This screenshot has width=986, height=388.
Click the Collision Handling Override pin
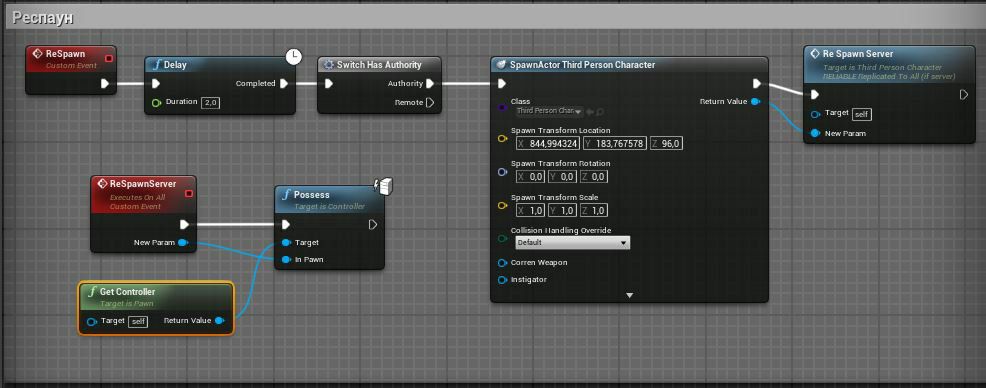click(502, 238)
